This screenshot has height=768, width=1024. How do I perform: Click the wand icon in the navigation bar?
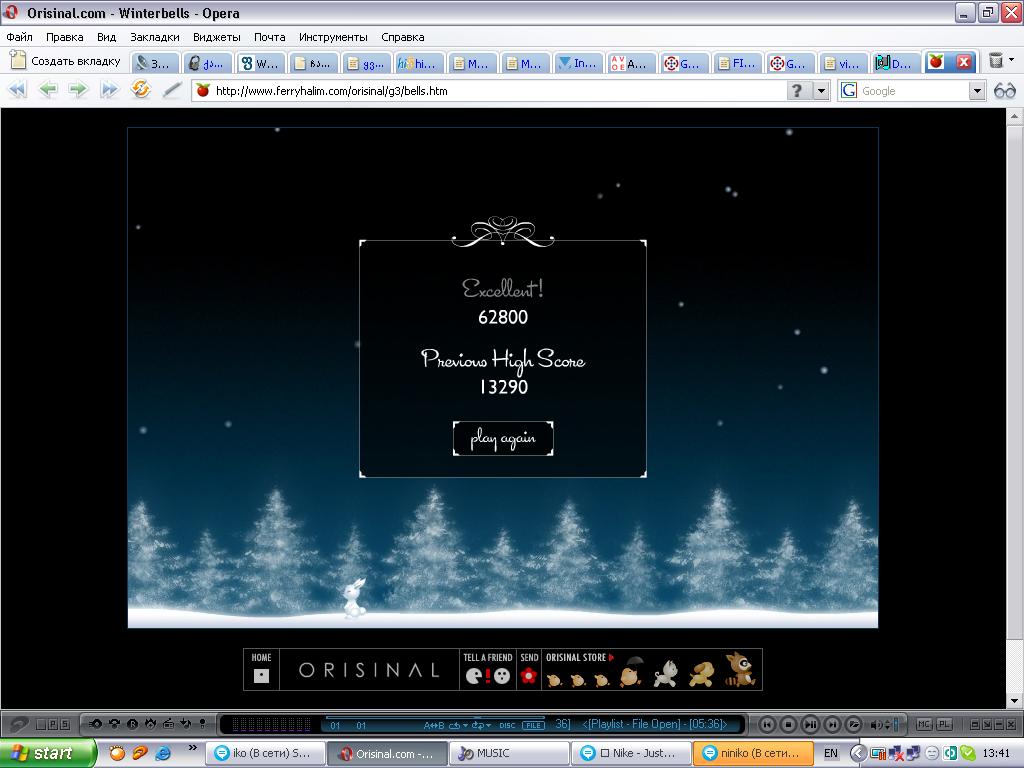(172, 89)
